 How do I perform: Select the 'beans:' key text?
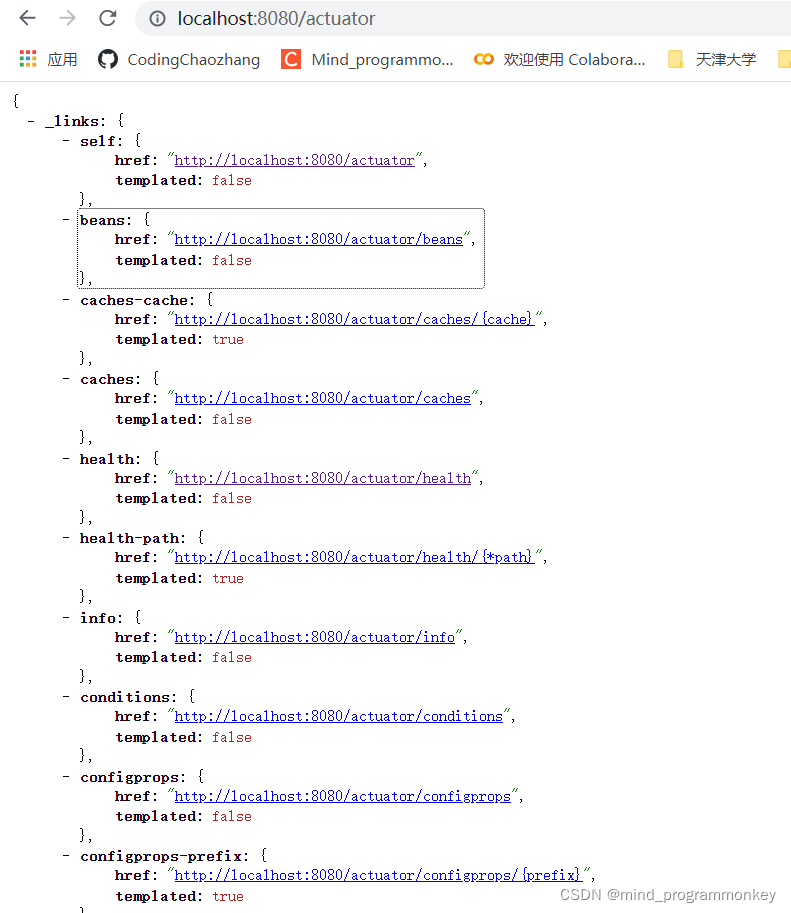(106, 221)
